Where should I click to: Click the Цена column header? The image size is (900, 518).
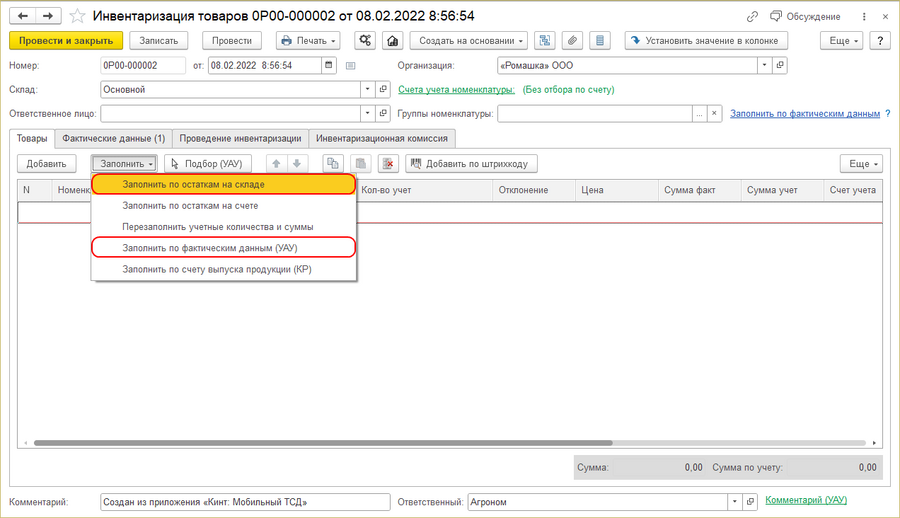(616, 190)
